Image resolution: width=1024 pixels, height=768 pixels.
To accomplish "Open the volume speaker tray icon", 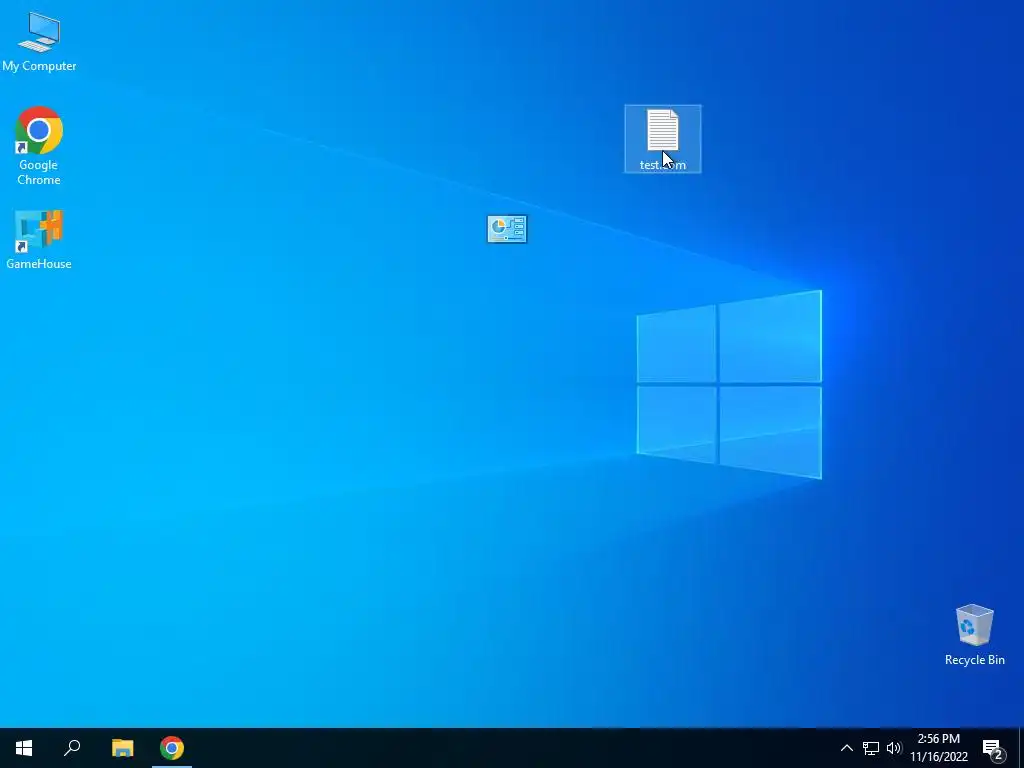I will (x=894, y=748).
